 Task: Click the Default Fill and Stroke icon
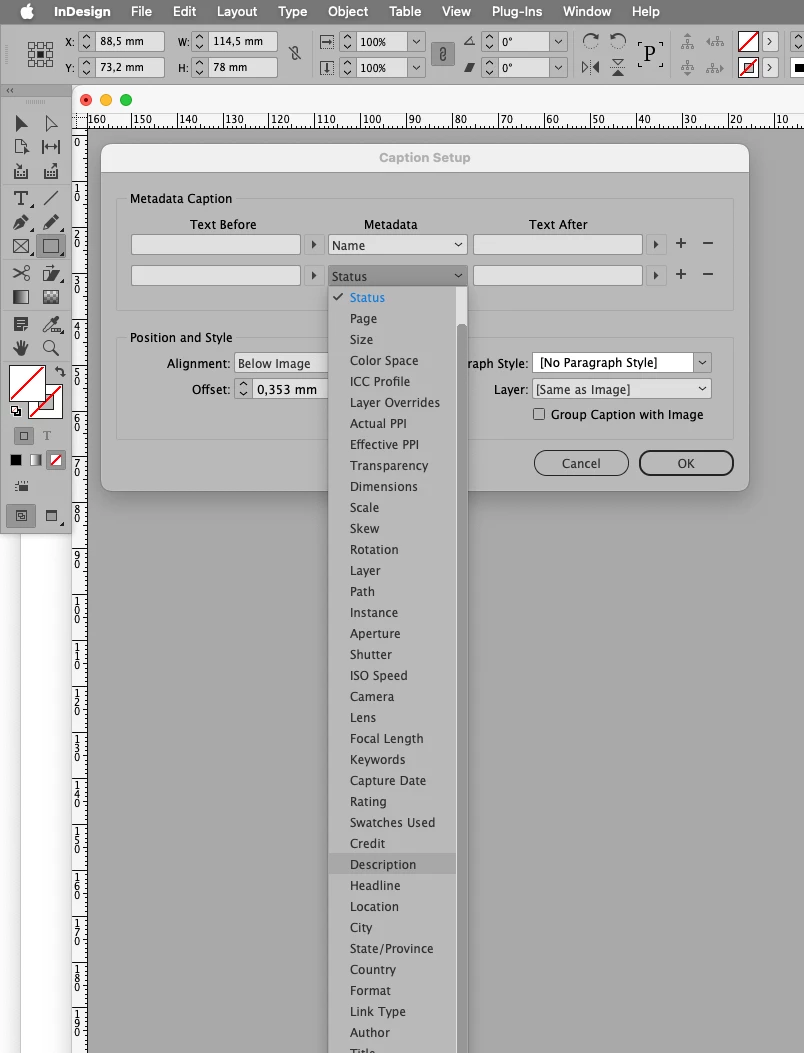(15, 411)
